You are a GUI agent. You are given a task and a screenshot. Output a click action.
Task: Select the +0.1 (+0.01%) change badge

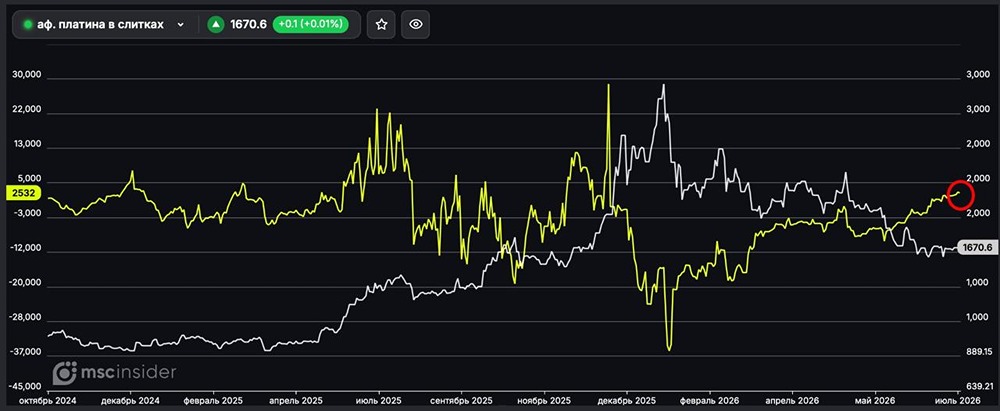coord(311,24)
